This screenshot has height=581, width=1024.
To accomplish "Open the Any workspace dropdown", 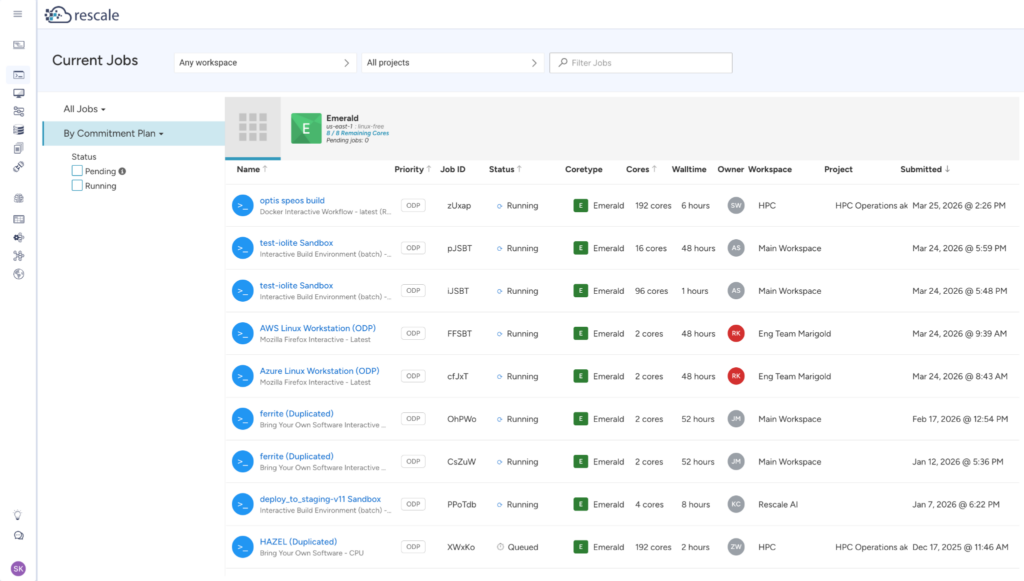I will pyautogui.click(x=264, y=63).
